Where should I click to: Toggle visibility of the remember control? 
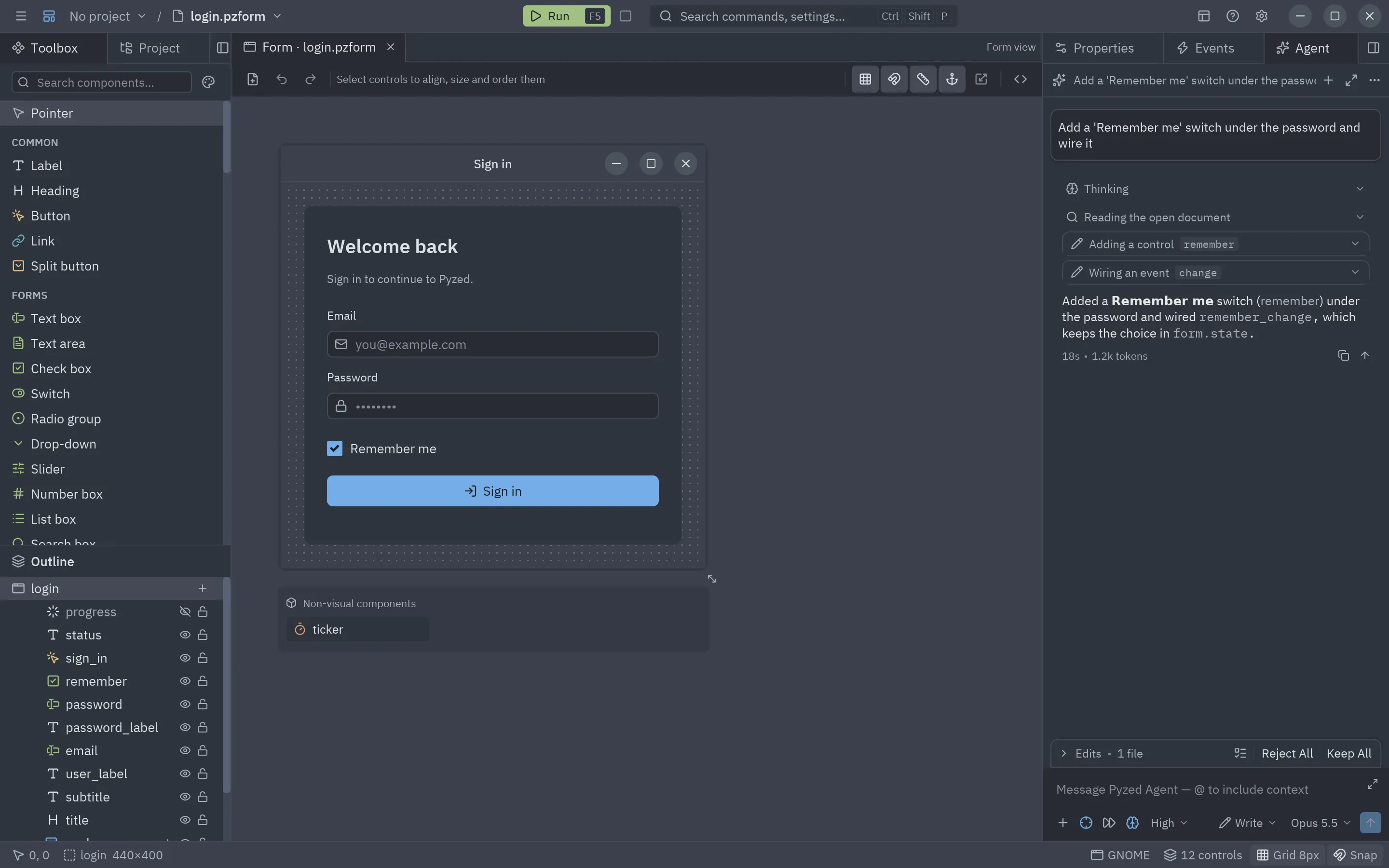(185, 681)
